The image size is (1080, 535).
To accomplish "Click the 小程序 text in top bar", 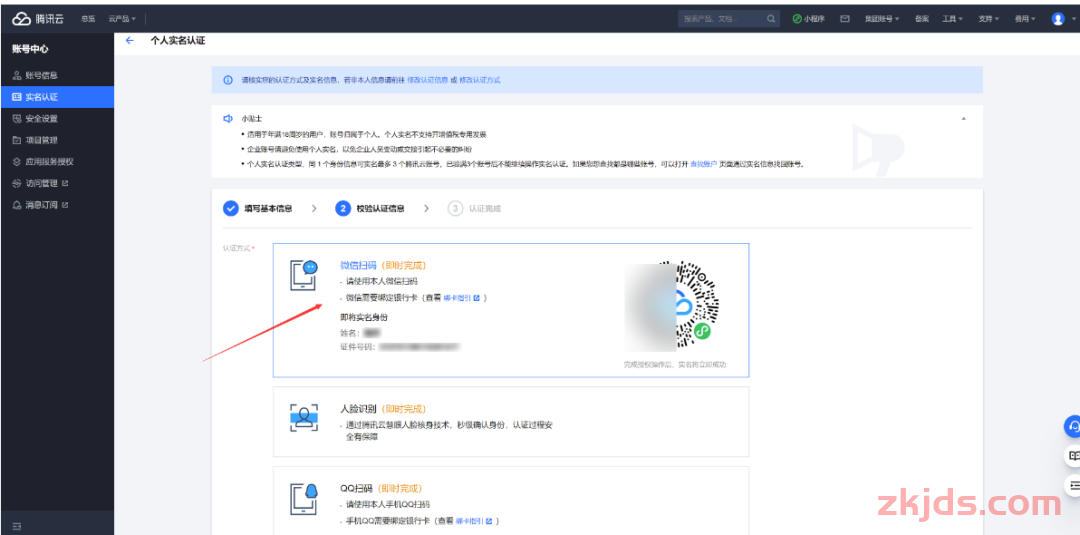I will pyautogui.click(x=815, y=19).
